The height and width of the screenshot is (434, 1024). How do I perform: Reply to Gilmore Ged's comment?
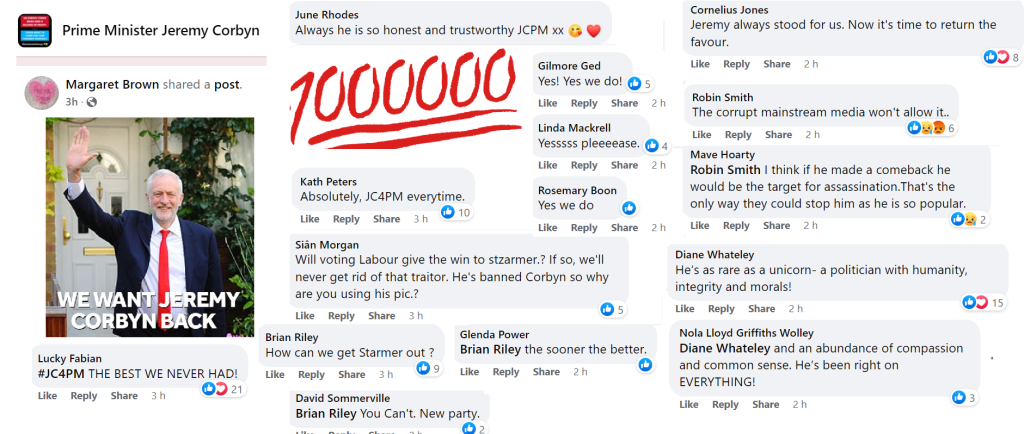pyautogui.click(x=584, y=103)
